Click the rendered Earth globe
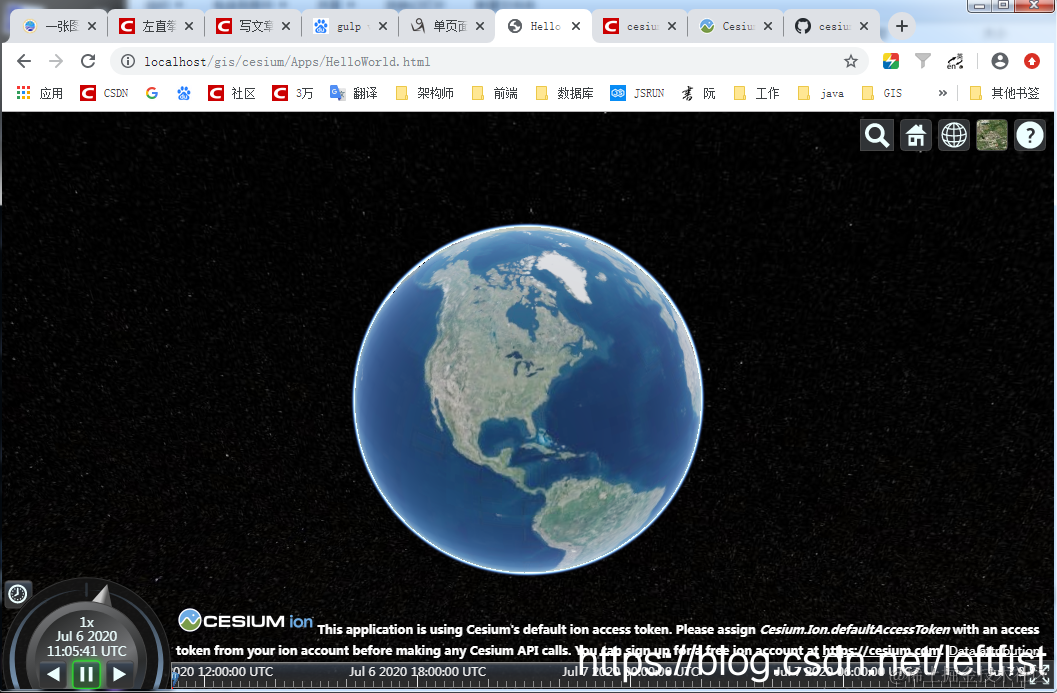 pos(528,399)
